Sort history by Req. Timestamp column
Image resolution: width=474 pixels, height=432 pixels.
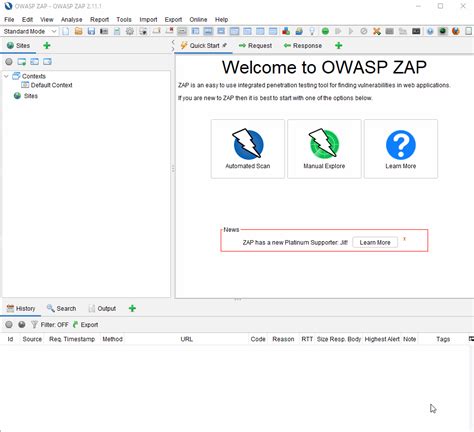point(72,339)
